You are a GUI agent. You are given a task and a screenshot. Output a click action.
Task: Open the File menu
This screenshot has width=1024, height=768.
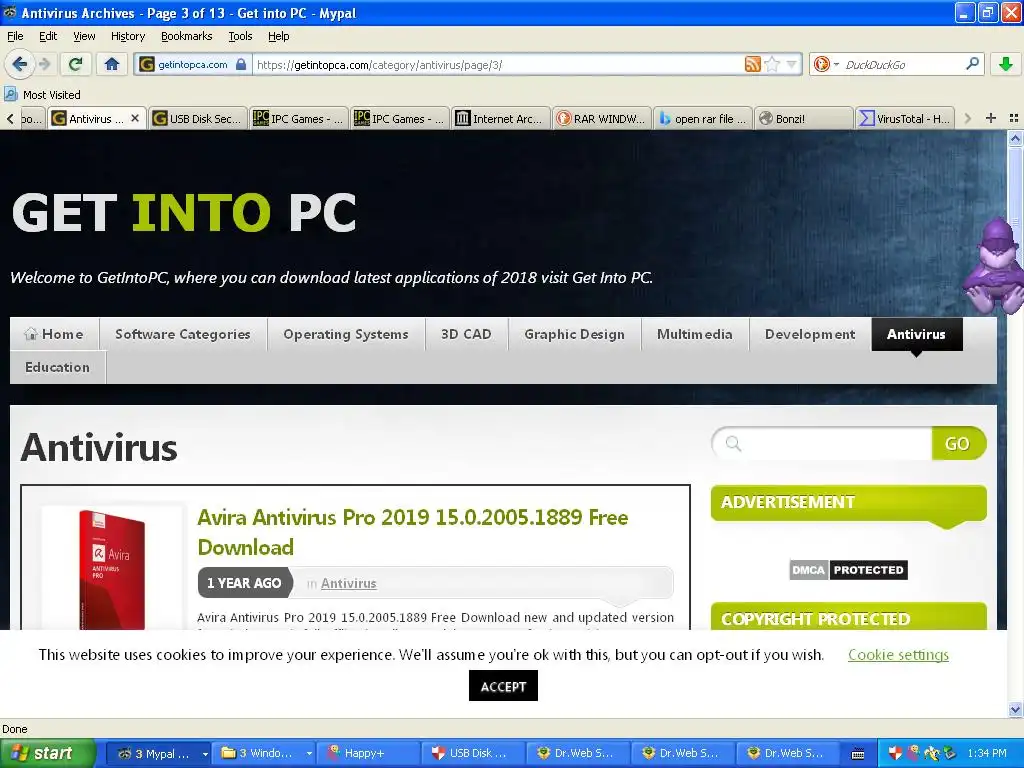click(15, 36)
